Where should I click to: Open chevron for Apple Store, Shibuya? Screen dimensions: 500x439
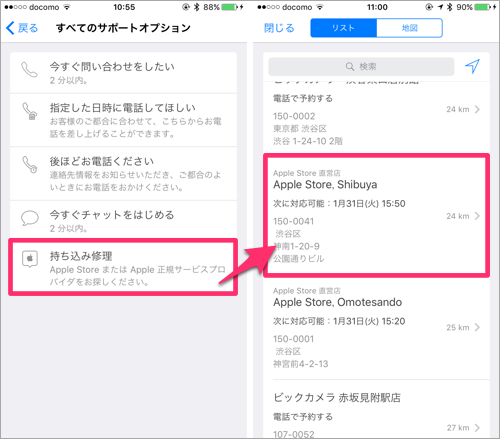point(477,216)
